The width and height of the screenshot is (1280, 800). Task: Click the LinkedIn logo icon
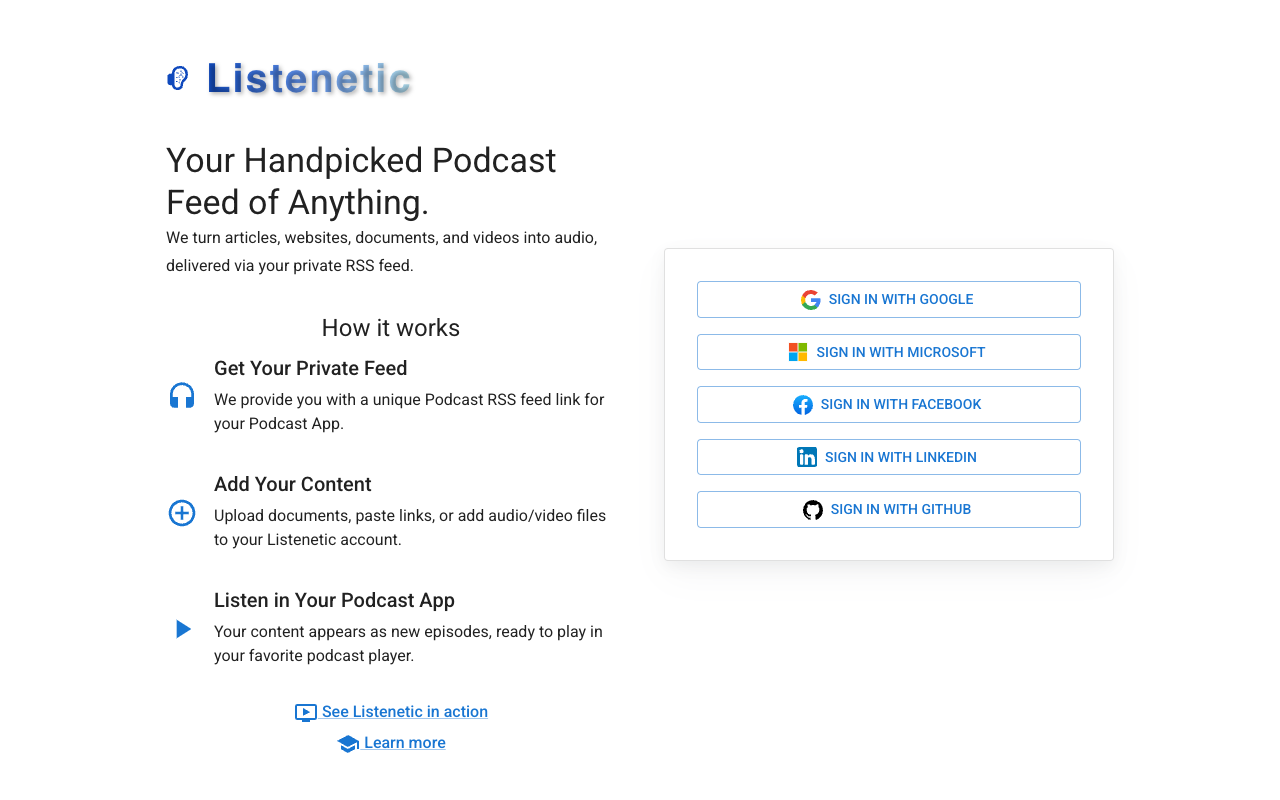[807, 457]
